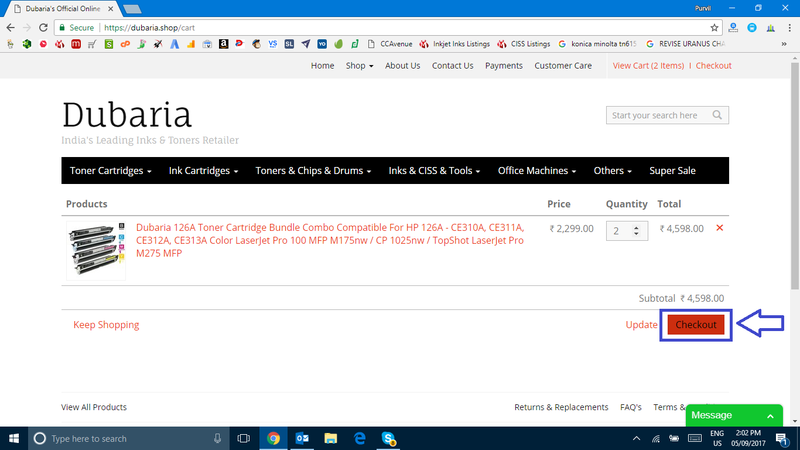Click the red Checkout button
Image resolution: width=800 pixels, height=450 pixels.
[x=696, y=324]
